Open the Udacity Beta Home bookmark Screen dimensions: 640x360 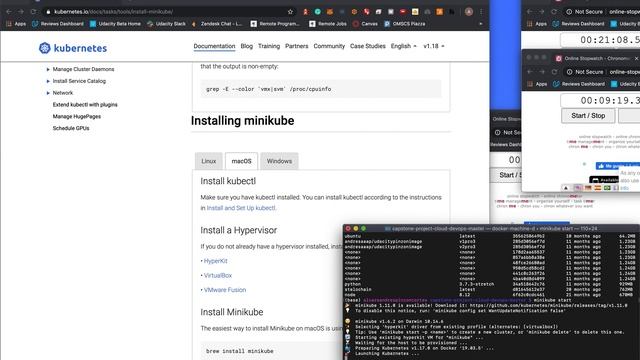tap(115, 24)
